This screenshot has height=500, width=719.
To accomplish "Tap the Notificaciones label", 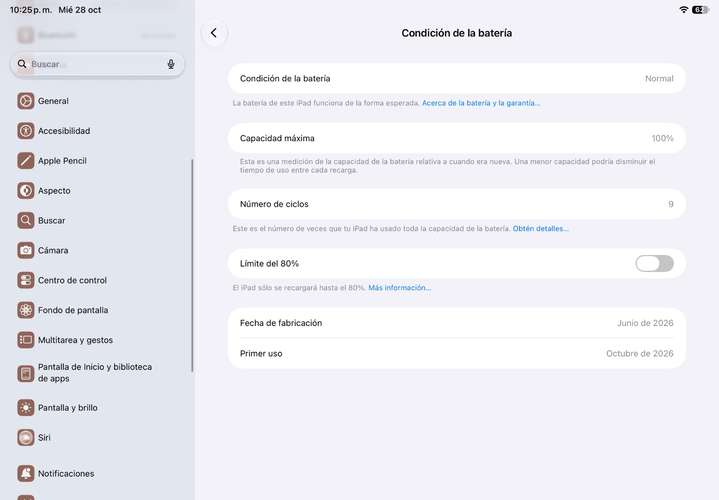I will pos(66,473).
